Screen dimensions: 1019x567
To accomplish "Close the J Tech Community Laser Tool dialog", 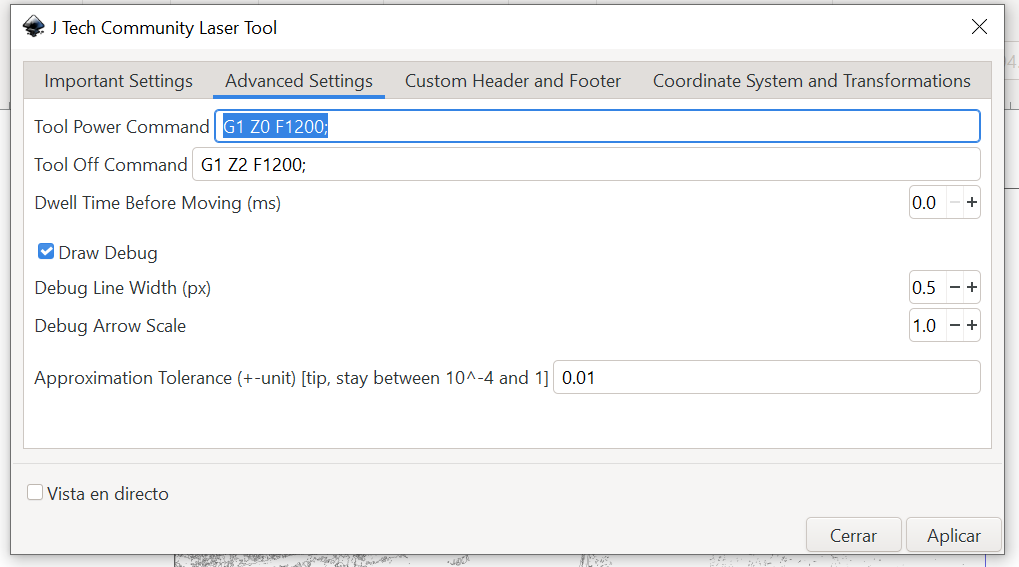I will click(979, 27).
